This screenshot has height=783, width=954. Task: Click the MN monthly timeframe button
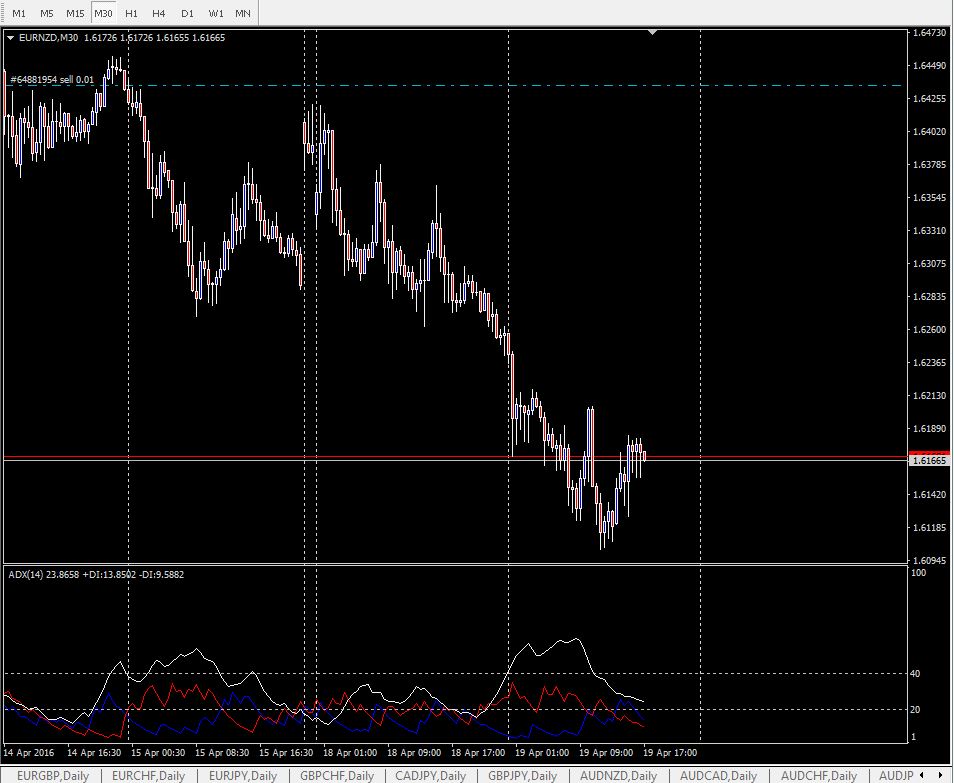[242, 14]
